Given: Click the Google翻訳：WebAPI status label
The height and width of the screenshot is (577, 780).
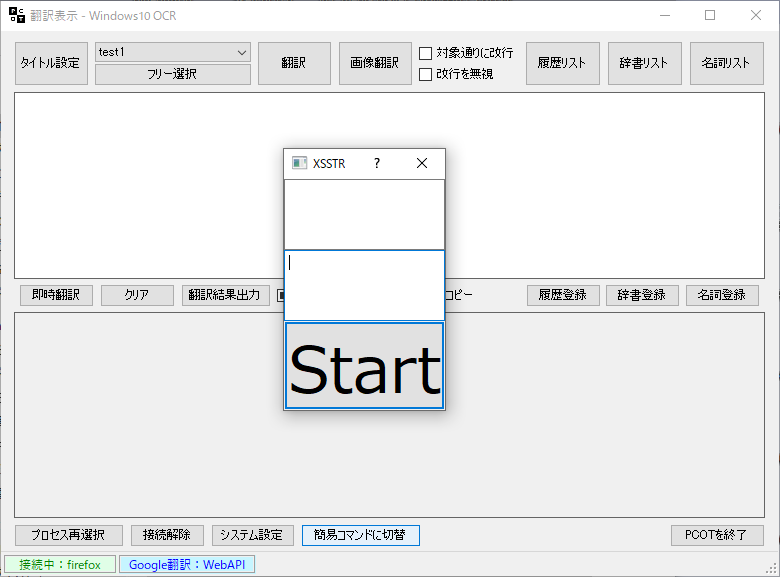Looking at the screenshot, I should click(x=187, y=565).
